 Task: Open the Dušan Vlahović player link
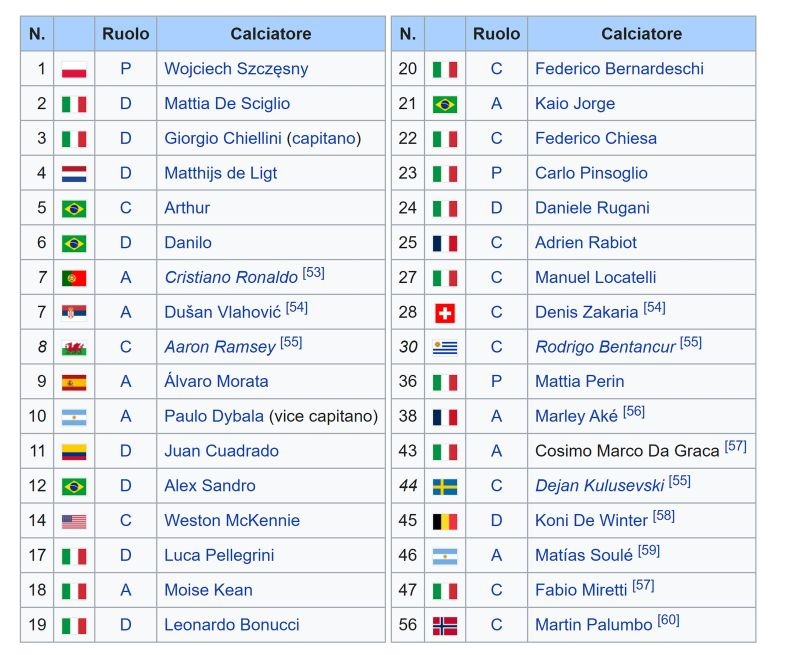[222, 312]
